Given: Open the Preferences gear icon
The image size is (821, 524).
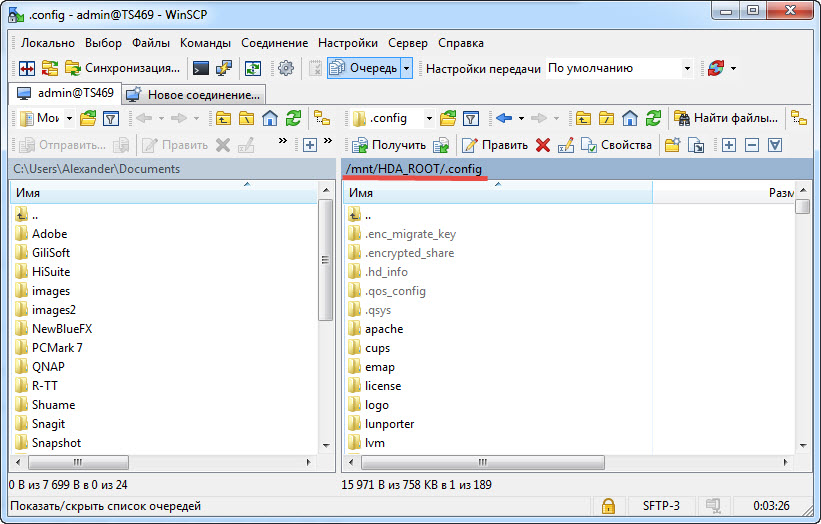Looking at the screenshot, I should pyautogui.click(x=286, y=68).
